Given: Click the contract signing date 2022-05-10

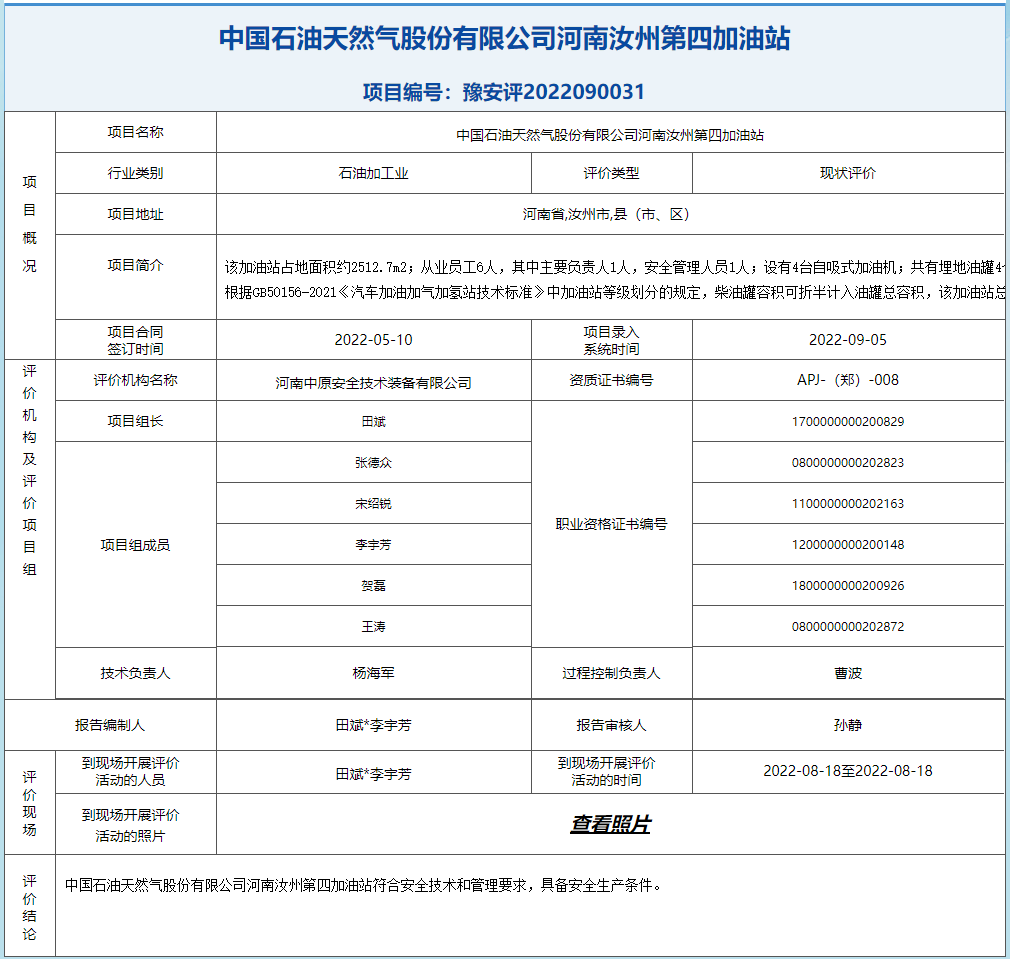Looking at the screenshot, I should tap(373, 340).
